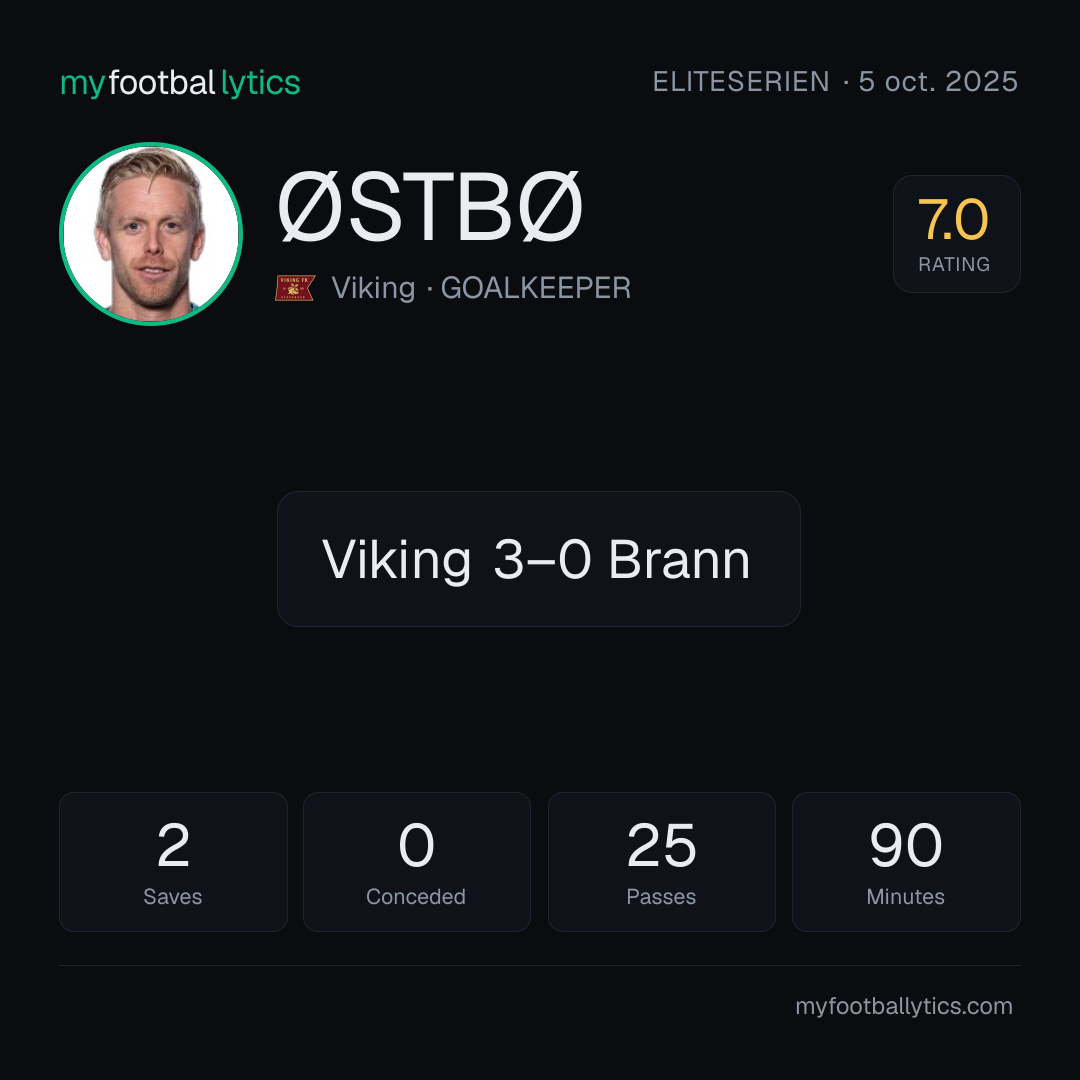Open Østbø's player portrait photo
The width and height of the screenshot is (1080, 1080).
pyautogui.click(x=151, y=233)
